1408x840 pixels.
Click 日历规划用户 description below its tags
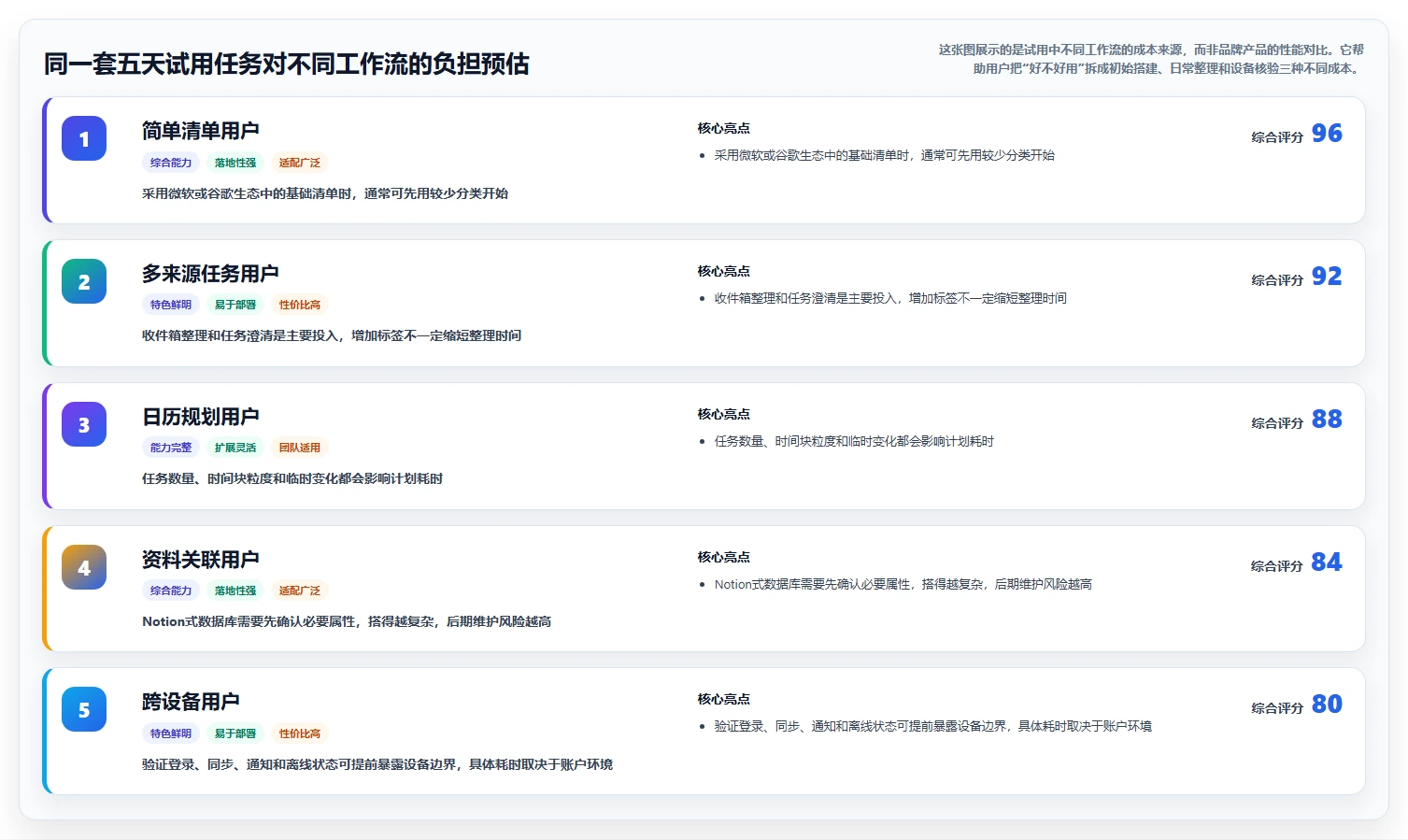pyautogui.click(x=292, y=479)
